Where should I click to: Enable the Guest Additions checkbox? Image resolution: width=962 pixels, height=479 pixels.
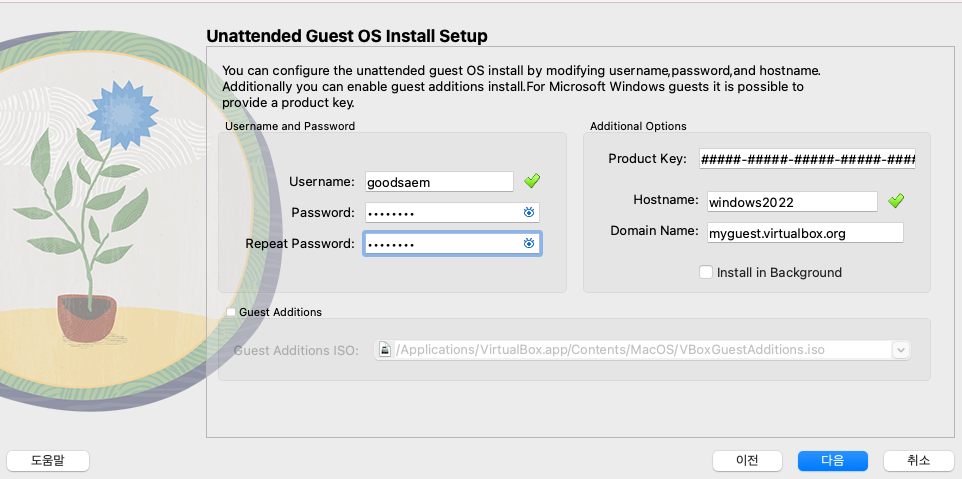pyautogui.click(x=231, y=312)
